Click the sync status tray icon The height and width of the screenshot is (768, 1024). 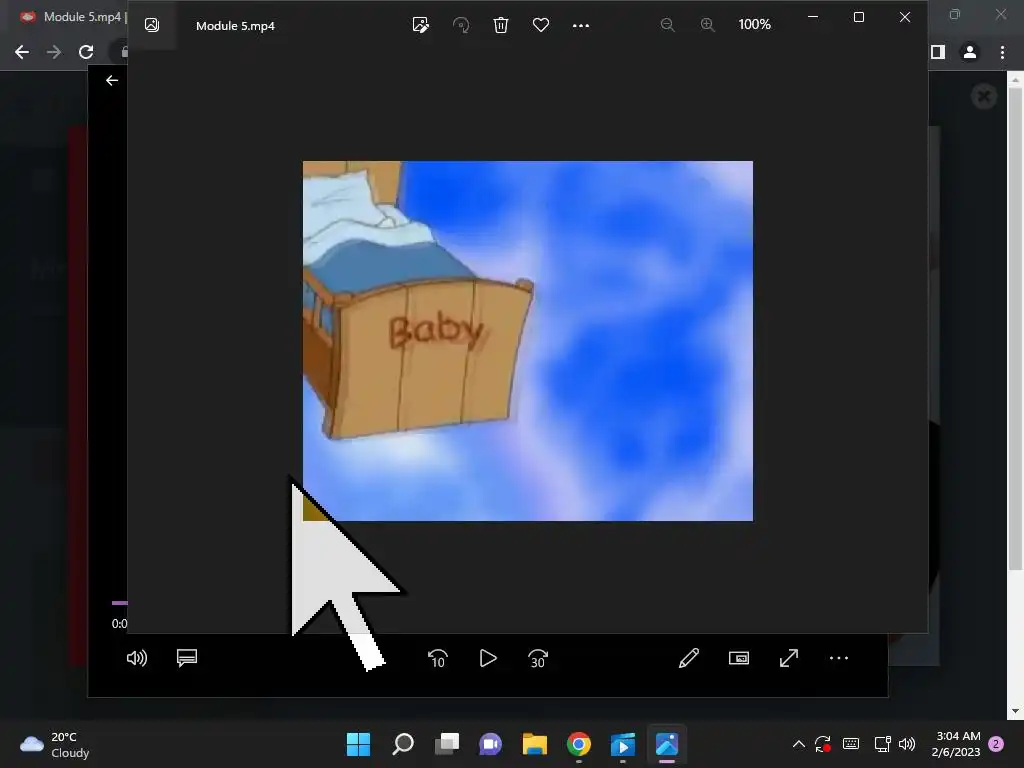click(x=823, y=744)
